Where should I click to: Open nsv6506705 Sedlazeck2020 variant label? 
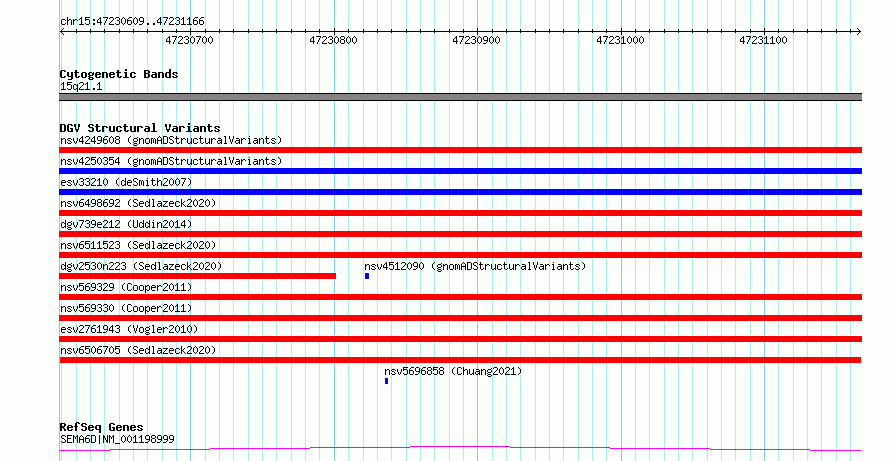tap(138, 350)
